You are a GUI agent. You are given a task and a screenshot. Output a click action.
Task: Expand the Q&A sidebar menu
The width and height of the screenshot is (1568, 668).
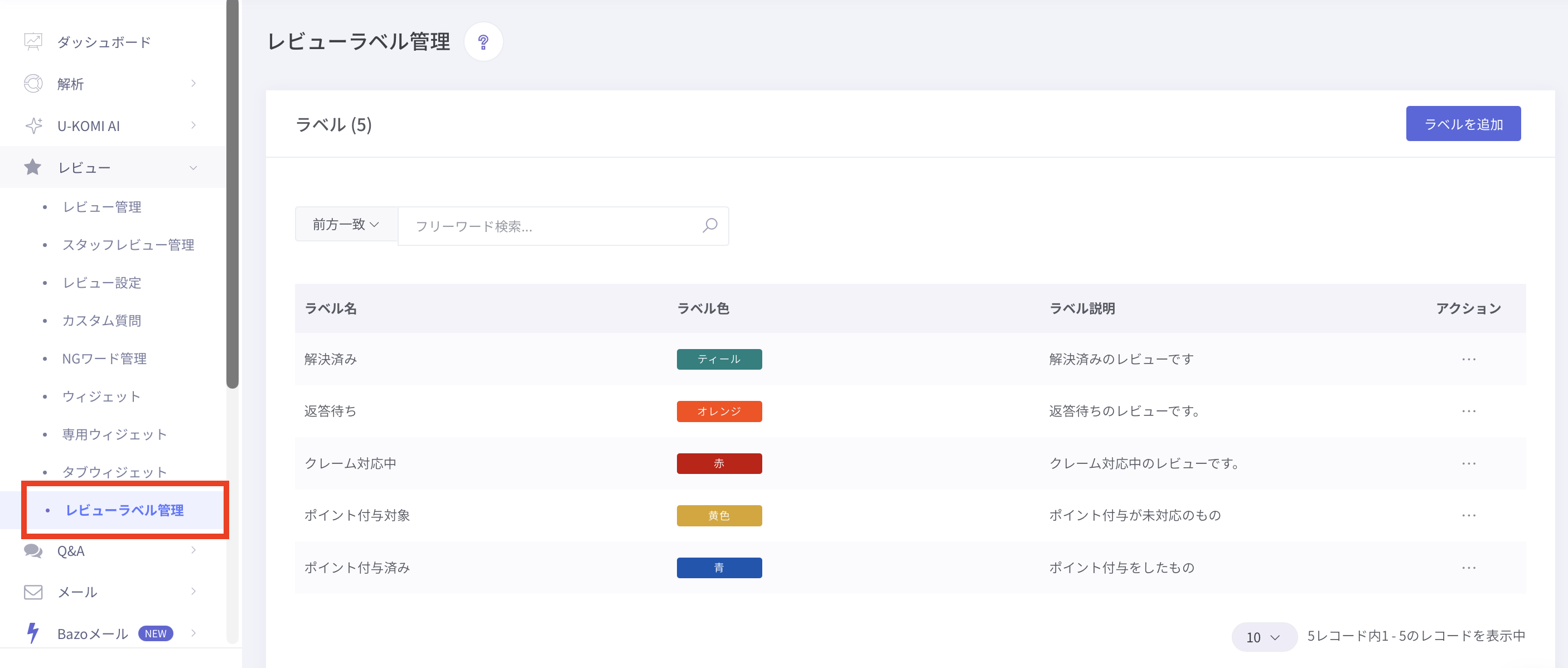tap(109, 550)
